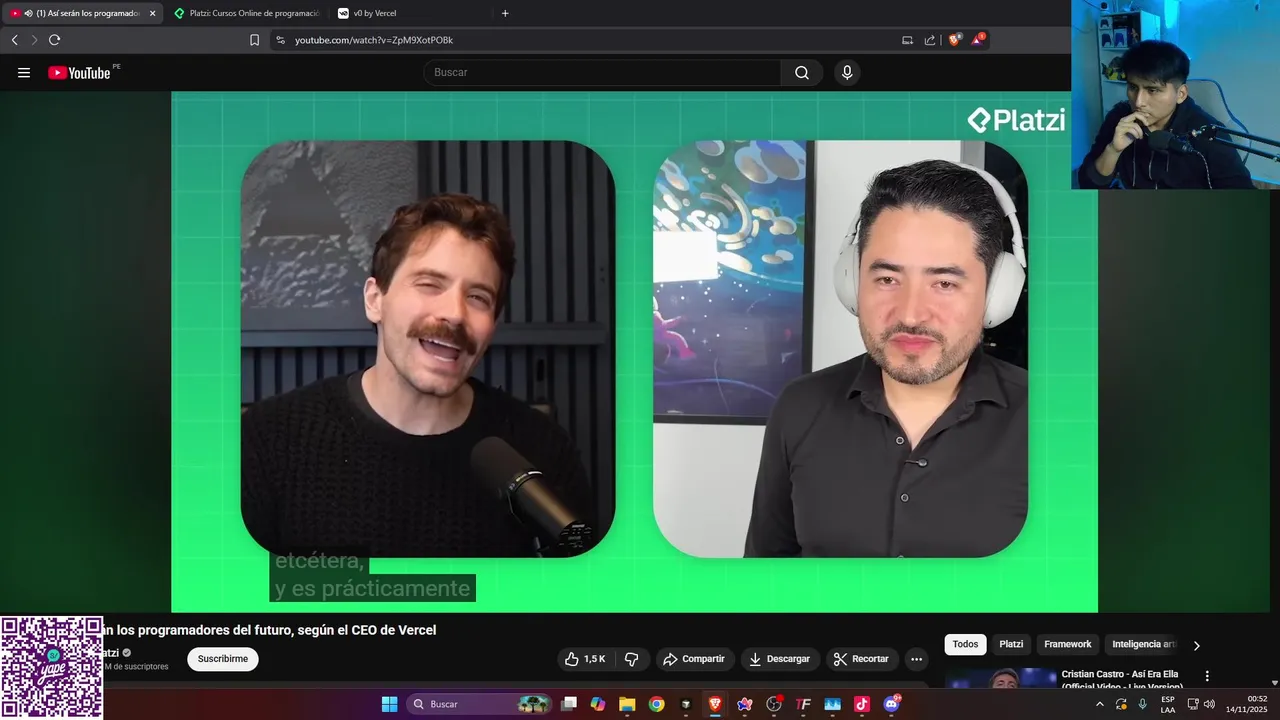Screen dimensions: 1280x720
Task: Select the Framework filter chip
Action: [x=1067, y=644]
